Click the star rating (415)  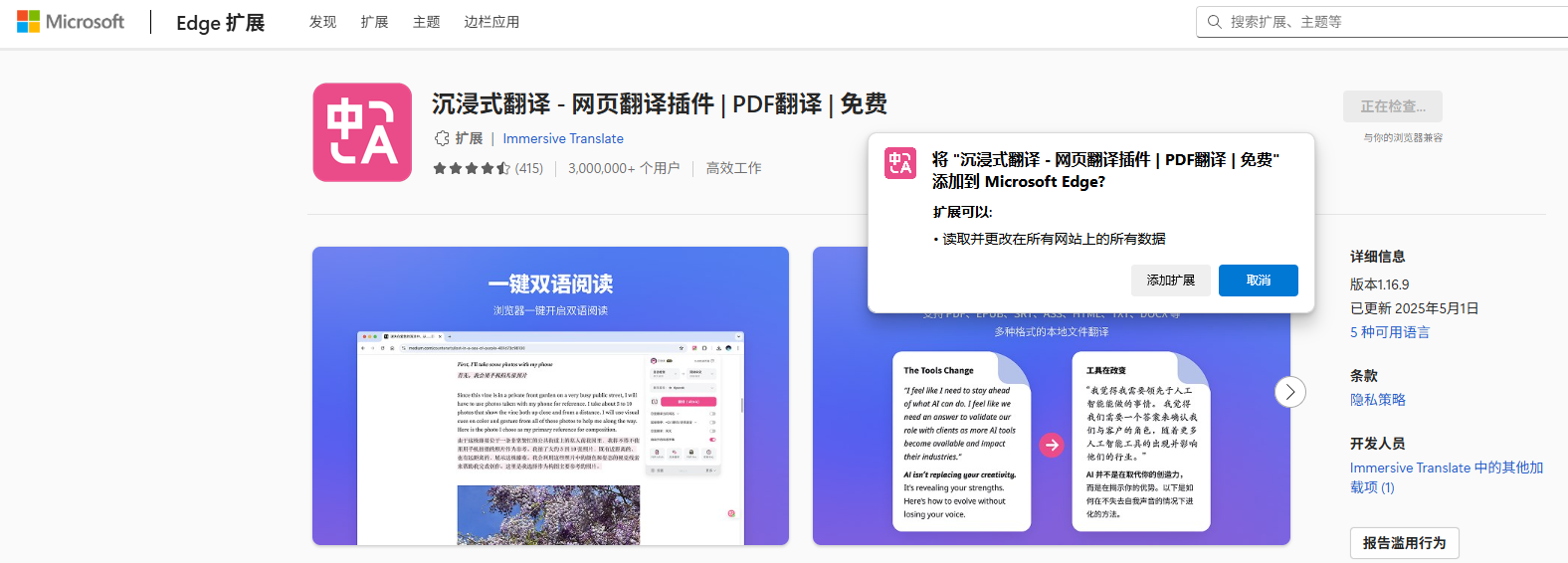(x=488, y=168)
